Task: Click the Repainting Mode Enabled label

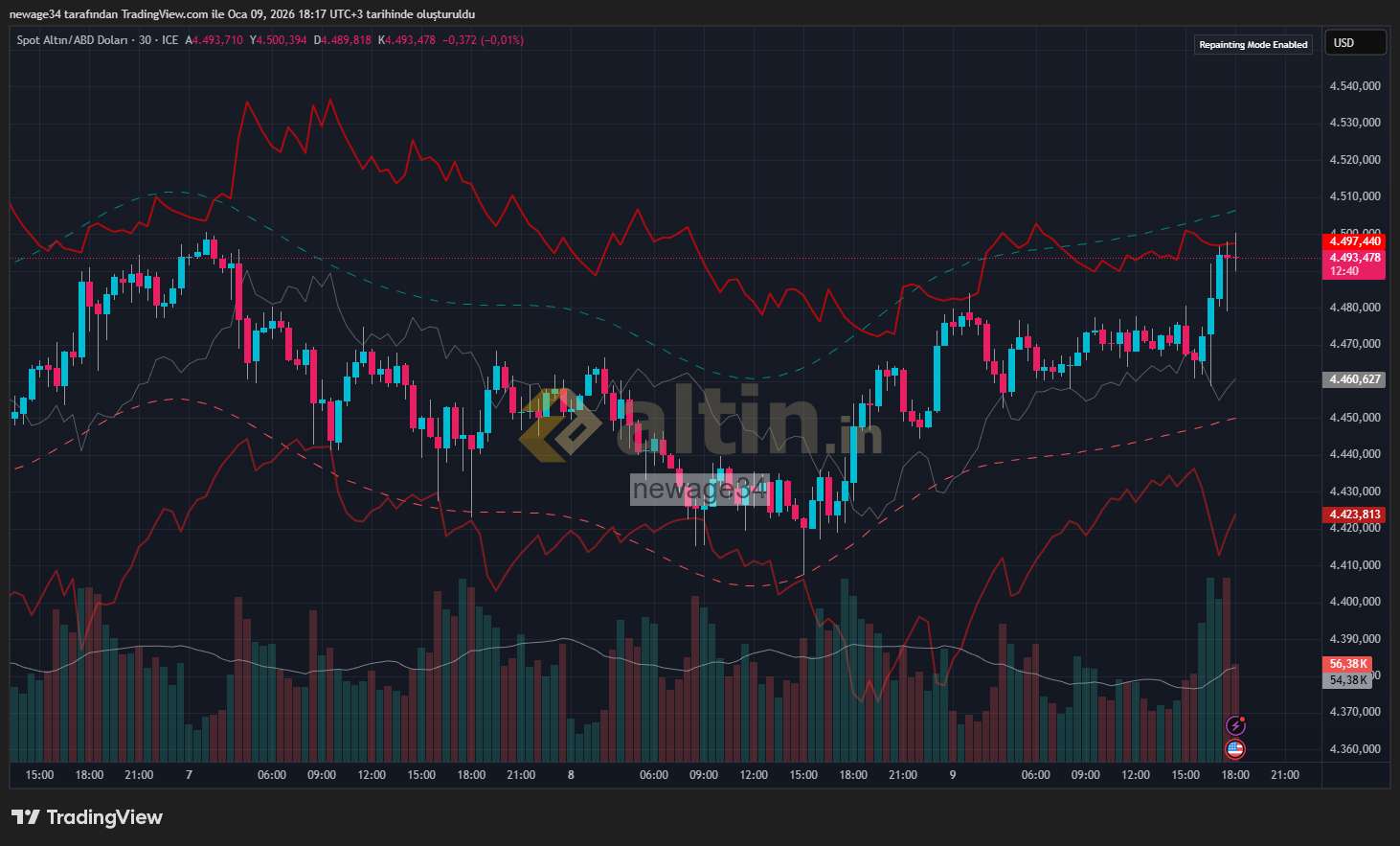Action: 1253,45
